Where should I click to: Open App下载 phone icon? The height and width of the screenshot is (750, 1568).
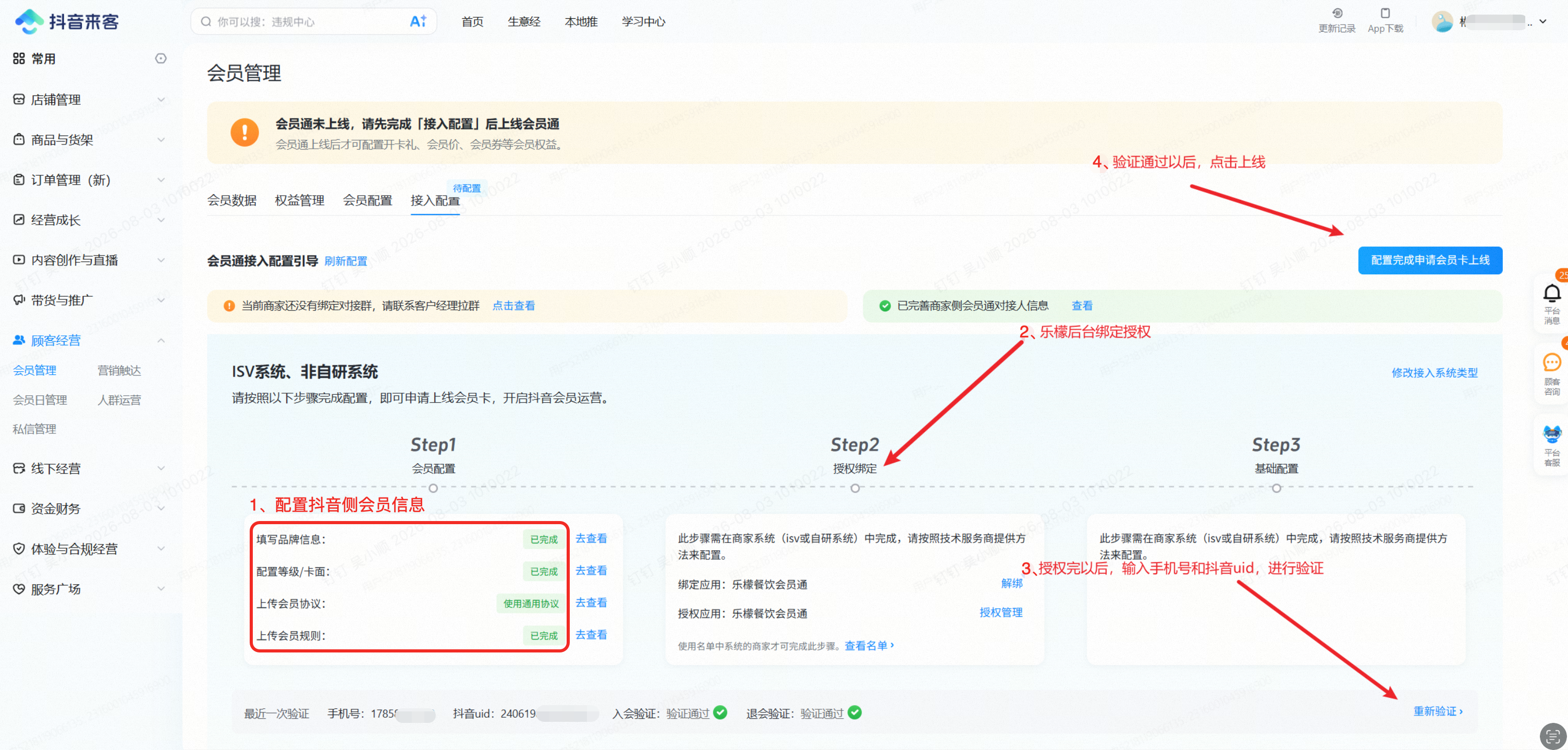point(1386,13)
